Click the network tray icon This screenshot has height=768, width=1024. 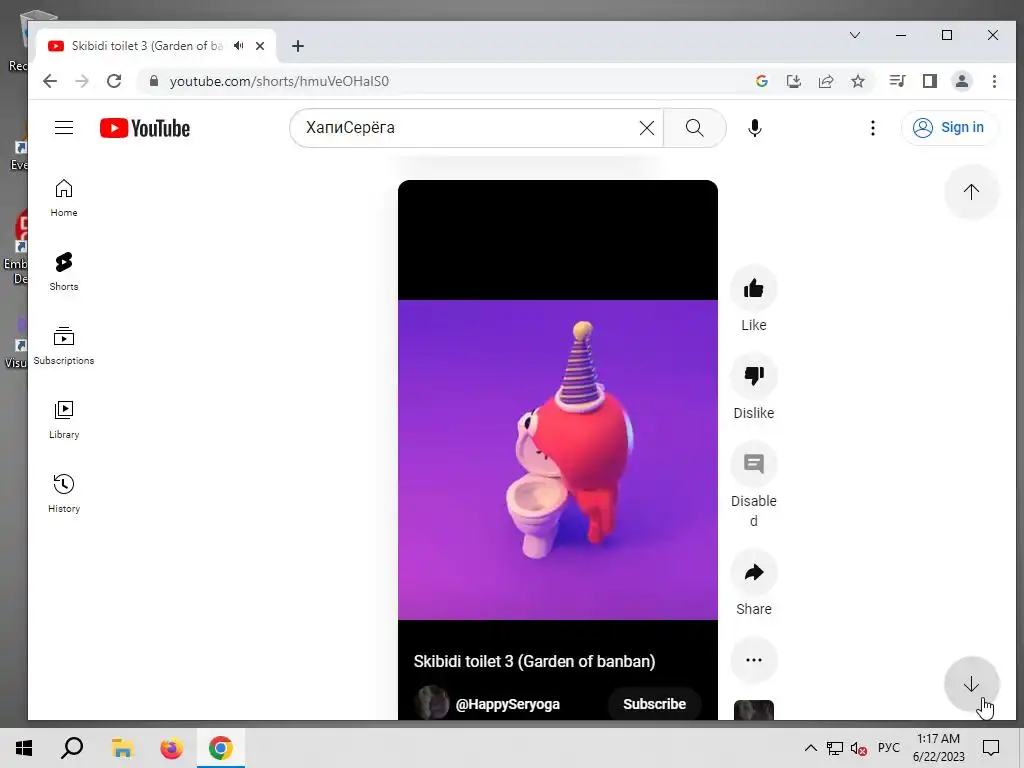834,748
